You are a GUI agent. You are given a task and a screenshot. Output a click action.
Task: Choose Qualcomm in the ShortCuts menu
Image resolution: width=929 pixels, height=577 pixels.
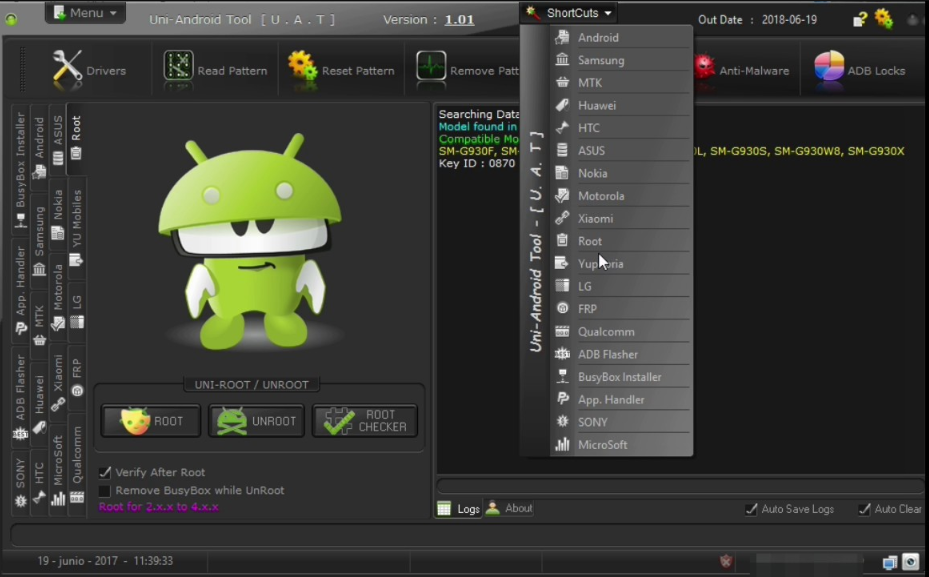pos(606,332)
